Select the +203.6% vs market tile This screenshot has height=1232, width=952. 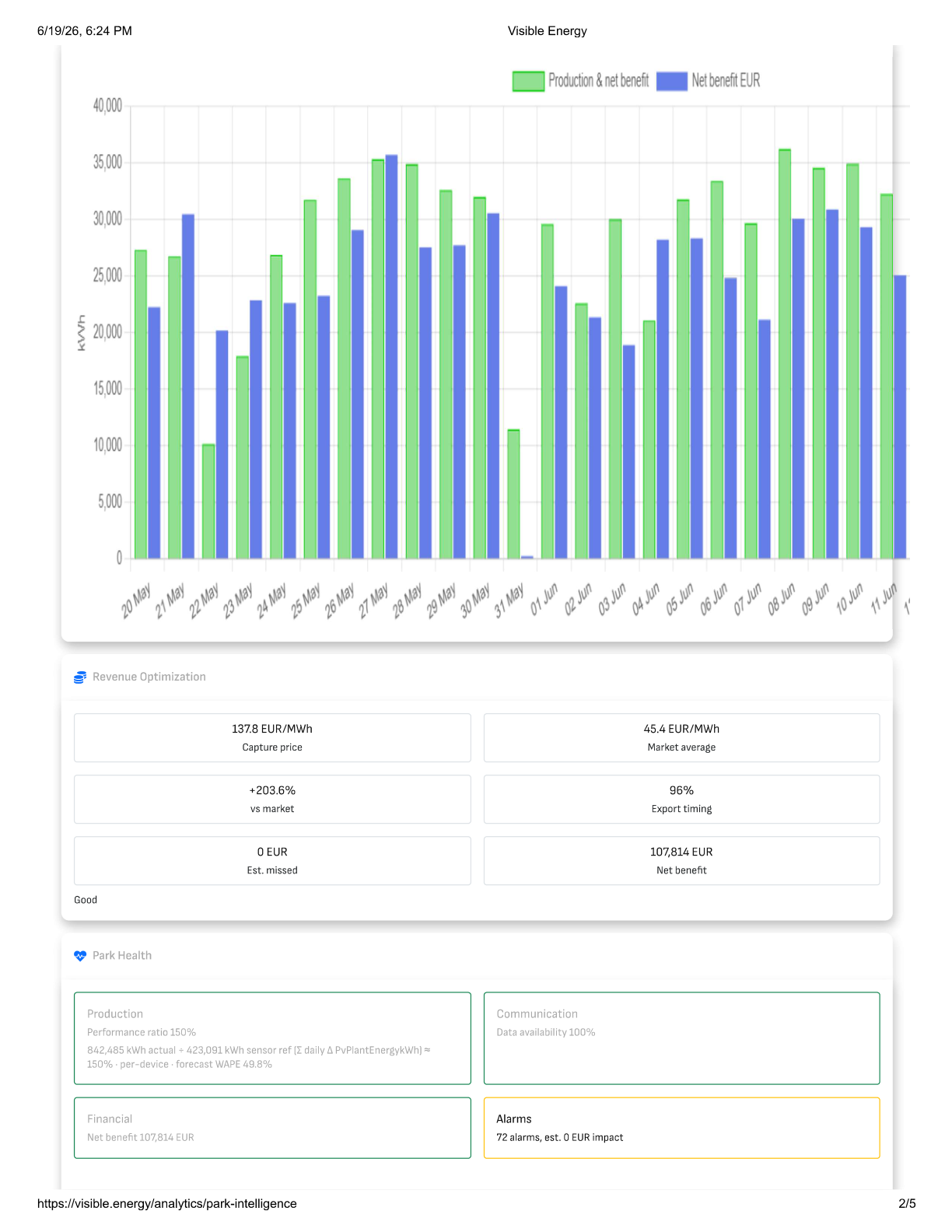tap(272, 800)
